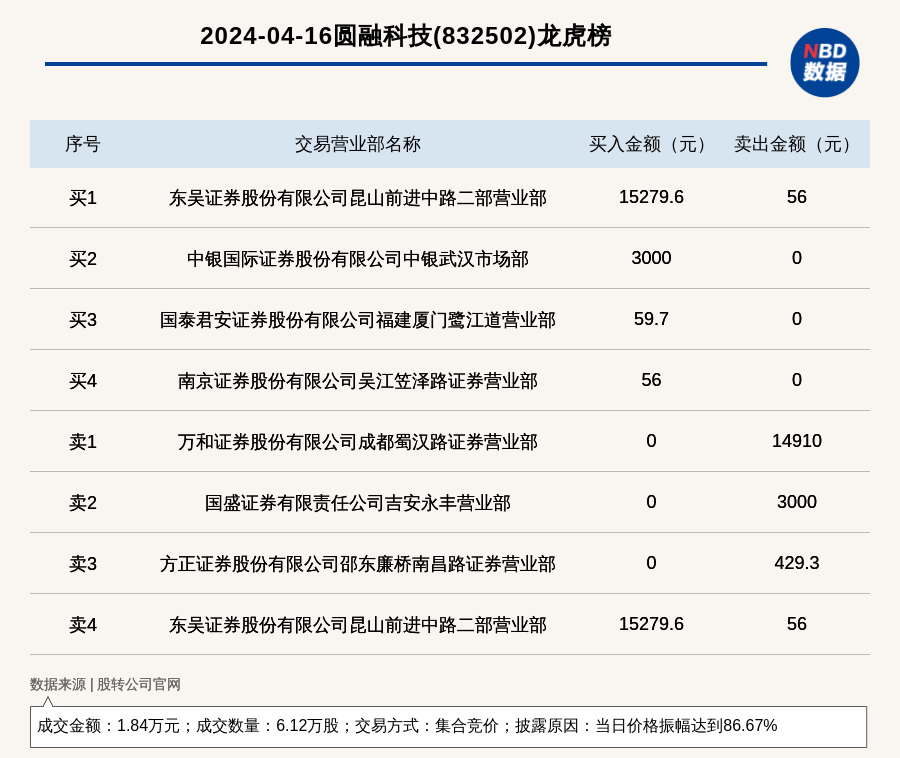Select 万和证券 成都蜀汉路证券营业部 name
This screenshot has width=900, height=758.
(358, 442)
